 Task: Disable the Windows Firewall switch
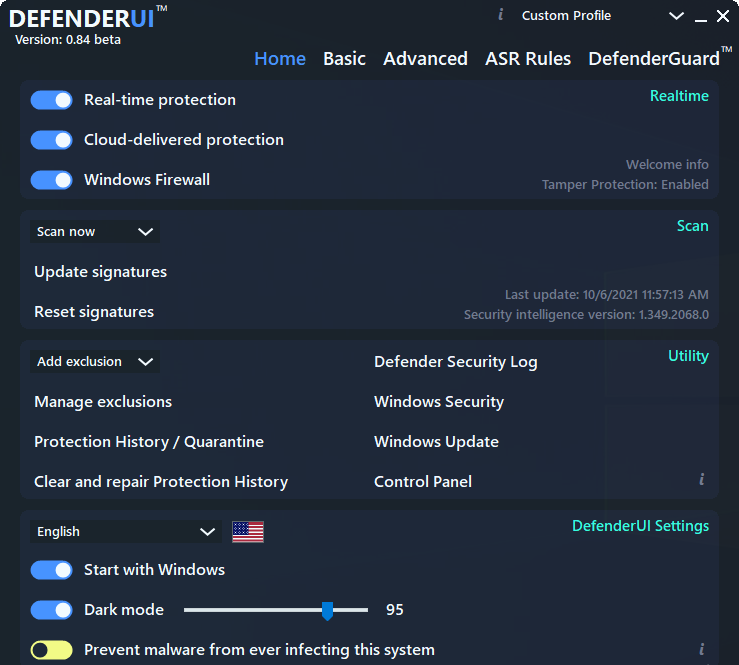point(51,180)
